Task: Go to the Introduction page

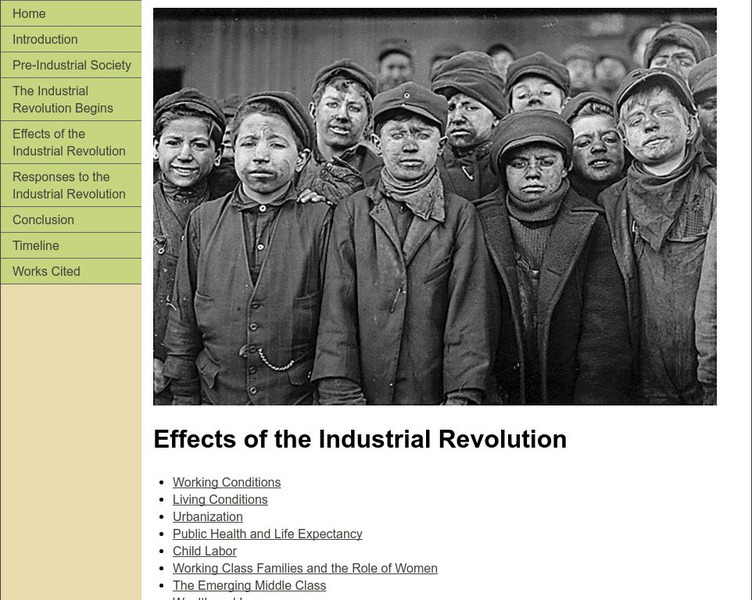Action: coord(71,39)
